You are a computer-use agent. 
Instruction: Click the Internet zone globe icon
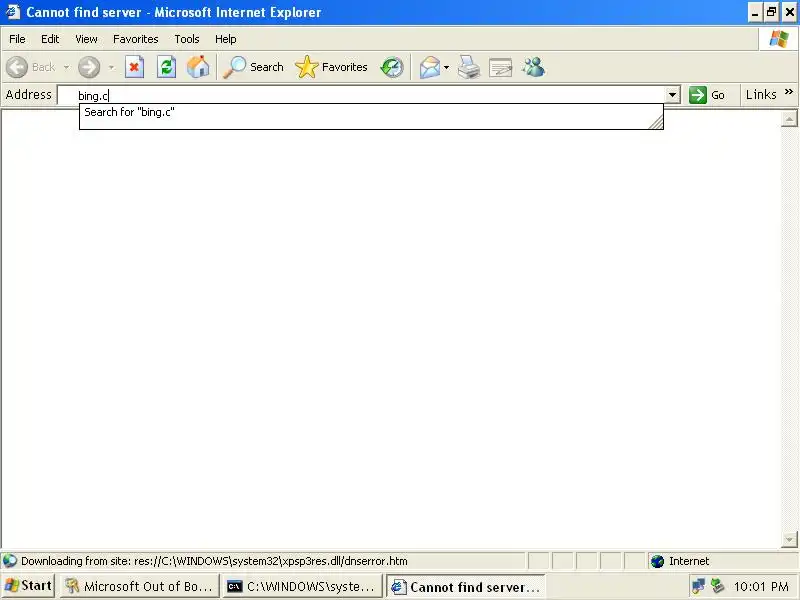pos(657,561)
